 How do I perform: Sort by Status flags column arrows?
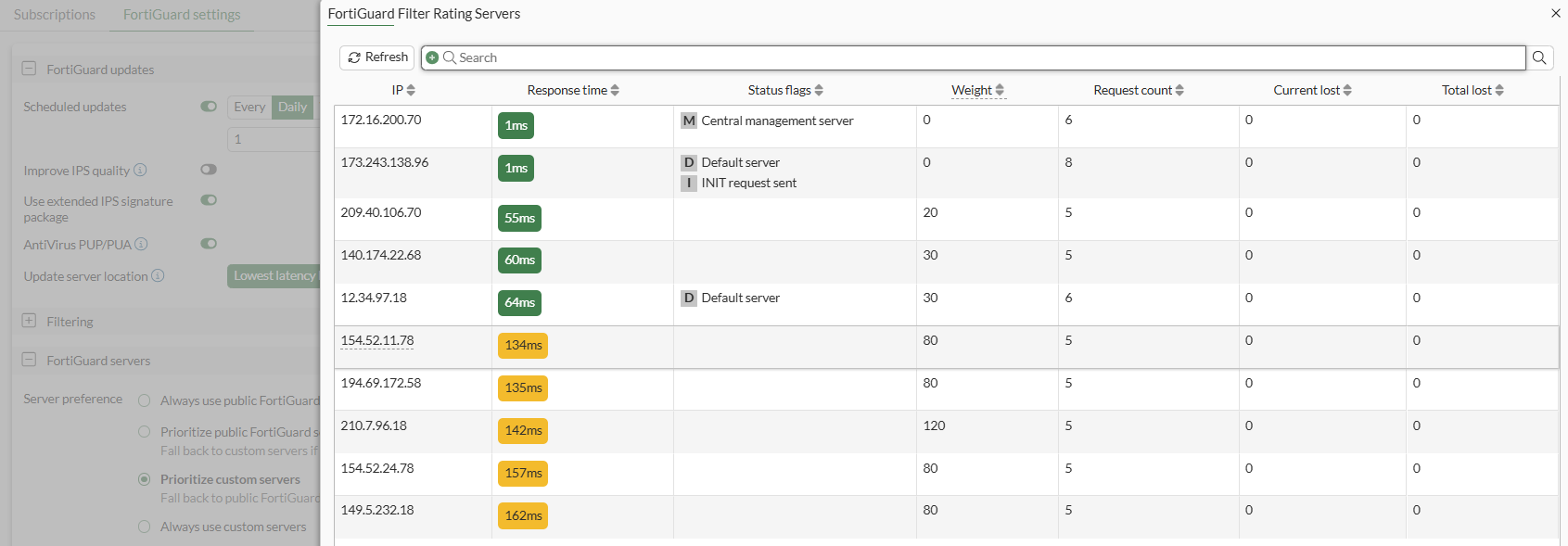(x=819, y=90)
